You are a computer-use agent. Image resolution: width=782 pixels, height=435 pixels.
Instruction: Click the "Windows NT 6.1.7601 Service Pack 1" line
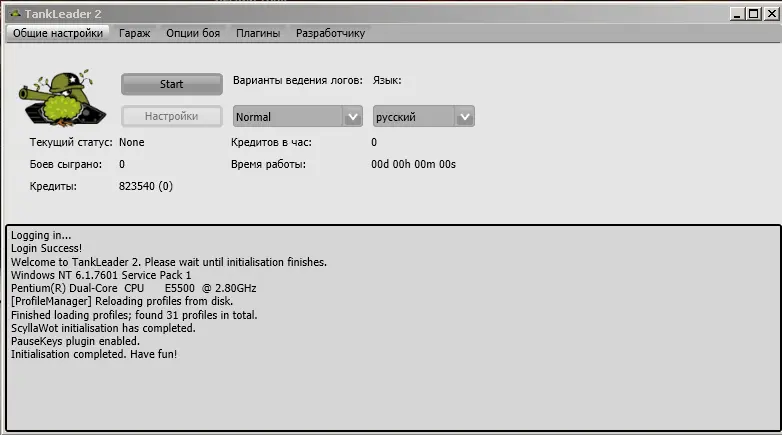[101, 275]
